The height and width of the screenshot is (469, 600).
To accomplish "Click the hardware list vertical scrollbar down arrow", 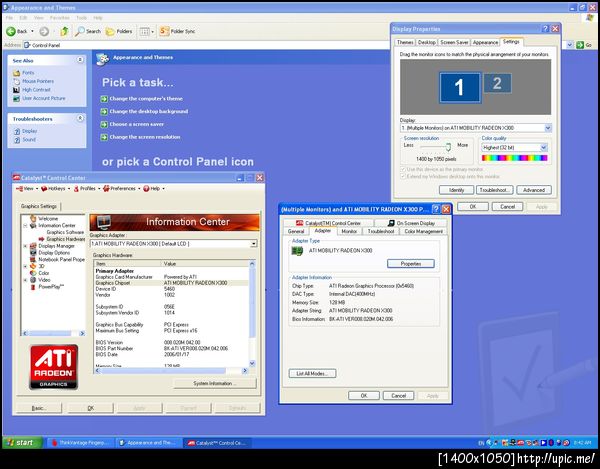I will (x=252, y=363).
